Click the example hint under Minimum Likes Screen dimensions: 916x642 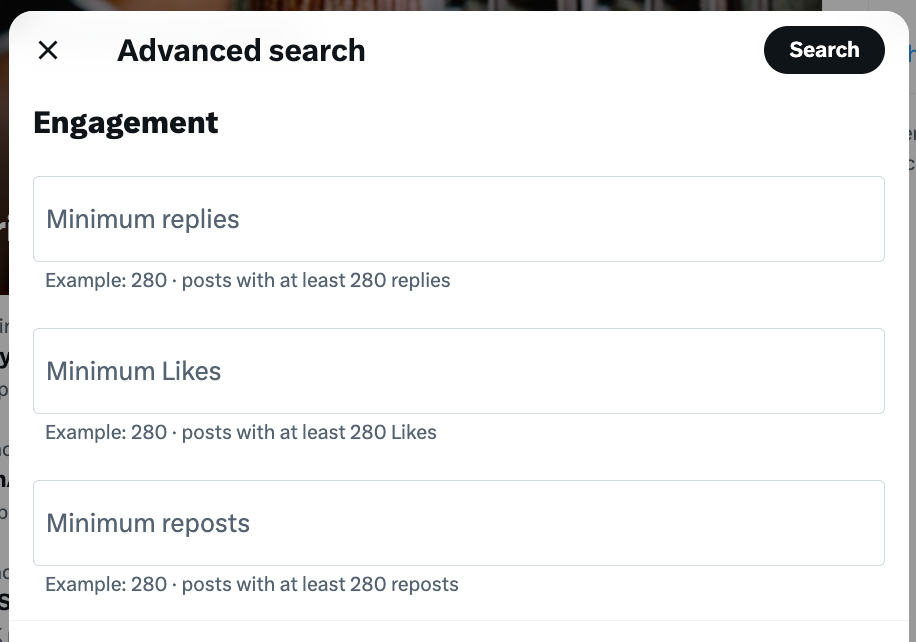coord(240,432)
